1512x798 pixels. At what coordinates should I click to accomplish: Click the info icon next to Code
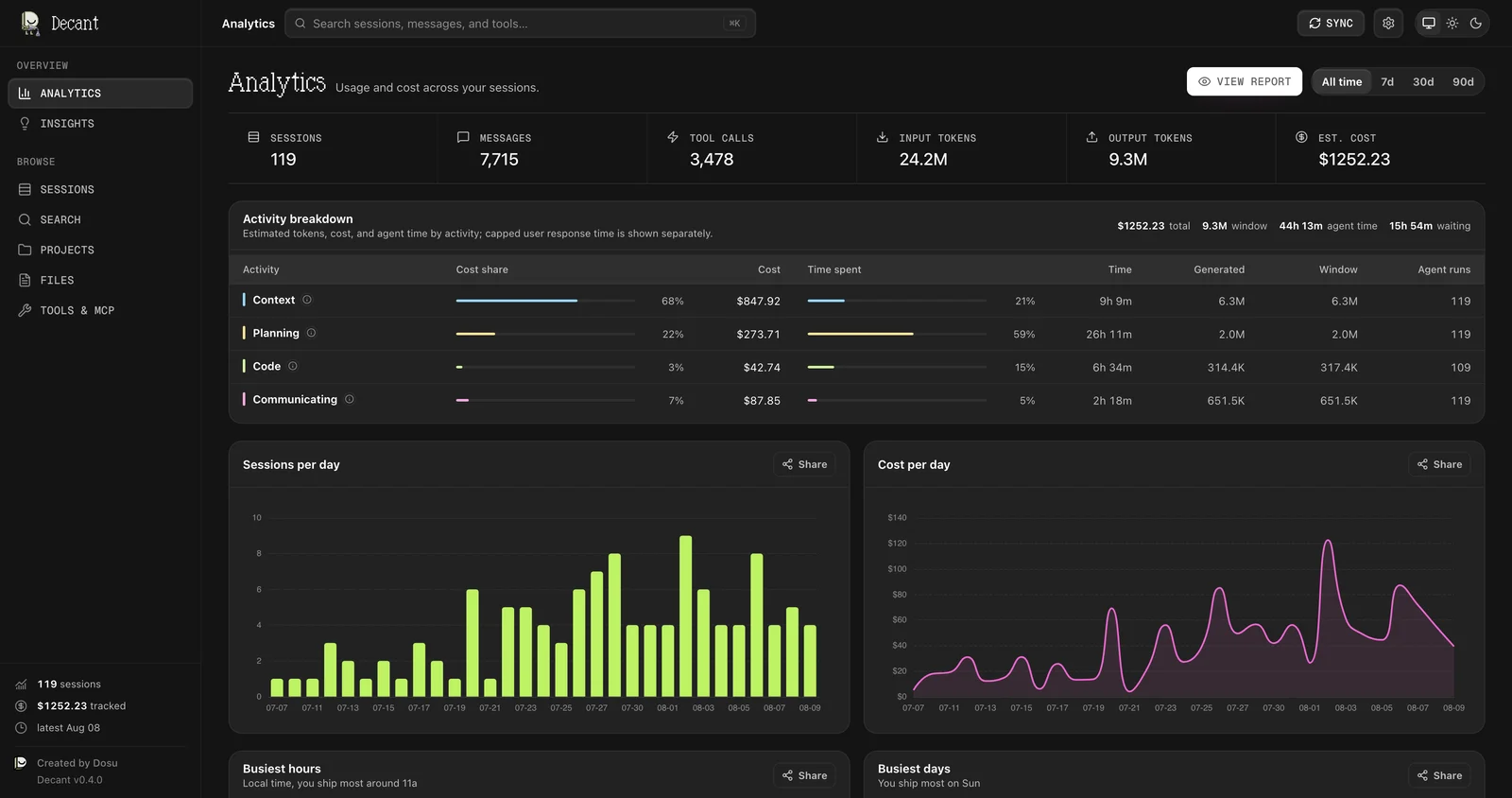tap(293, 366)
